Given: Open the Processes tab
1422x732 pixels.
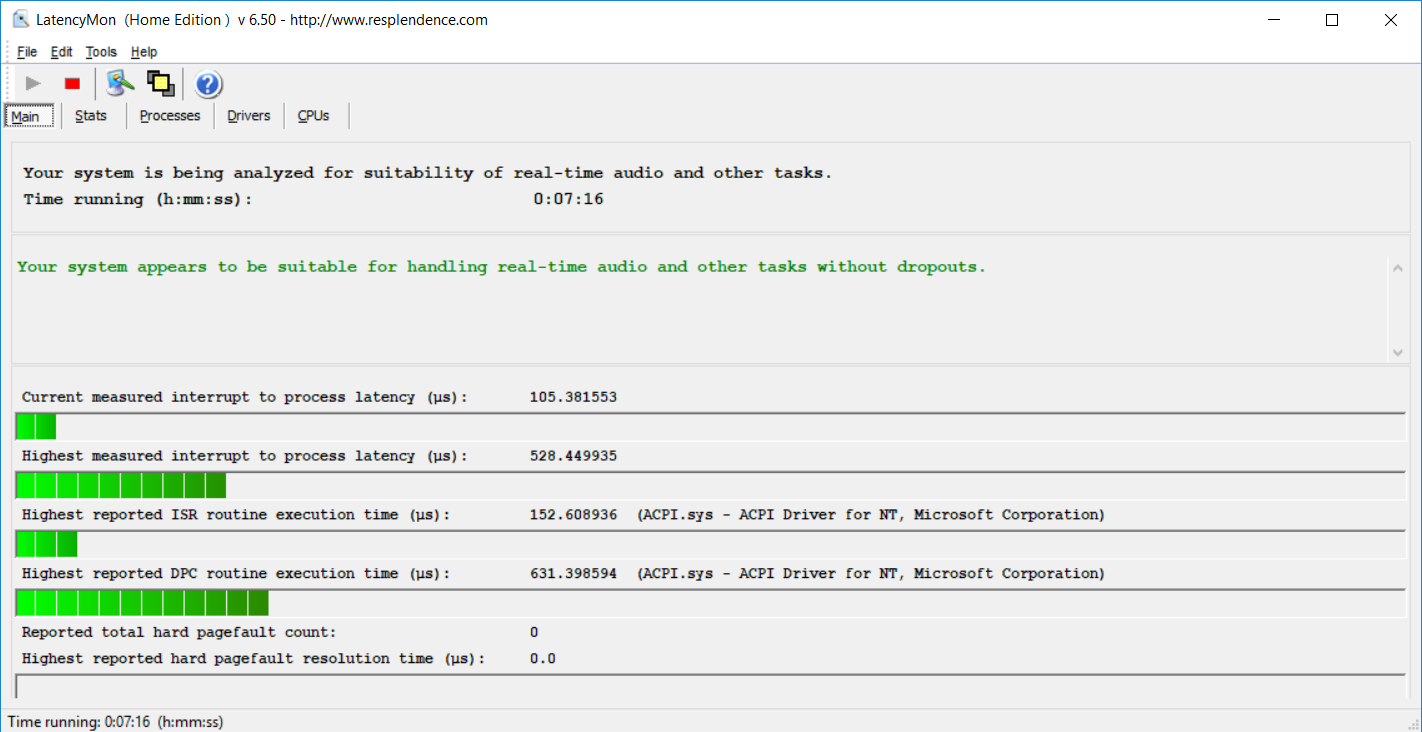Looking at the screenshot, I should pos(170,116).
